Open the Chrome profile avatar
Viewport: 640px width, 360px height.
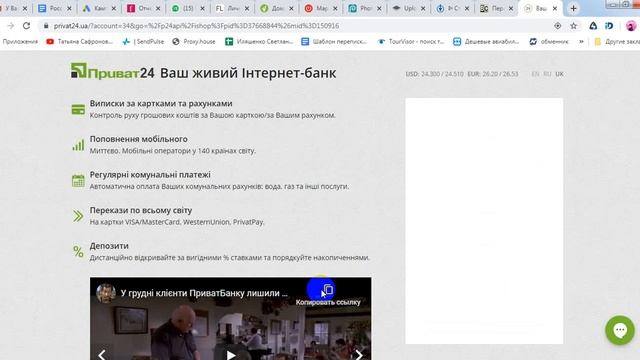coord(631,26)
